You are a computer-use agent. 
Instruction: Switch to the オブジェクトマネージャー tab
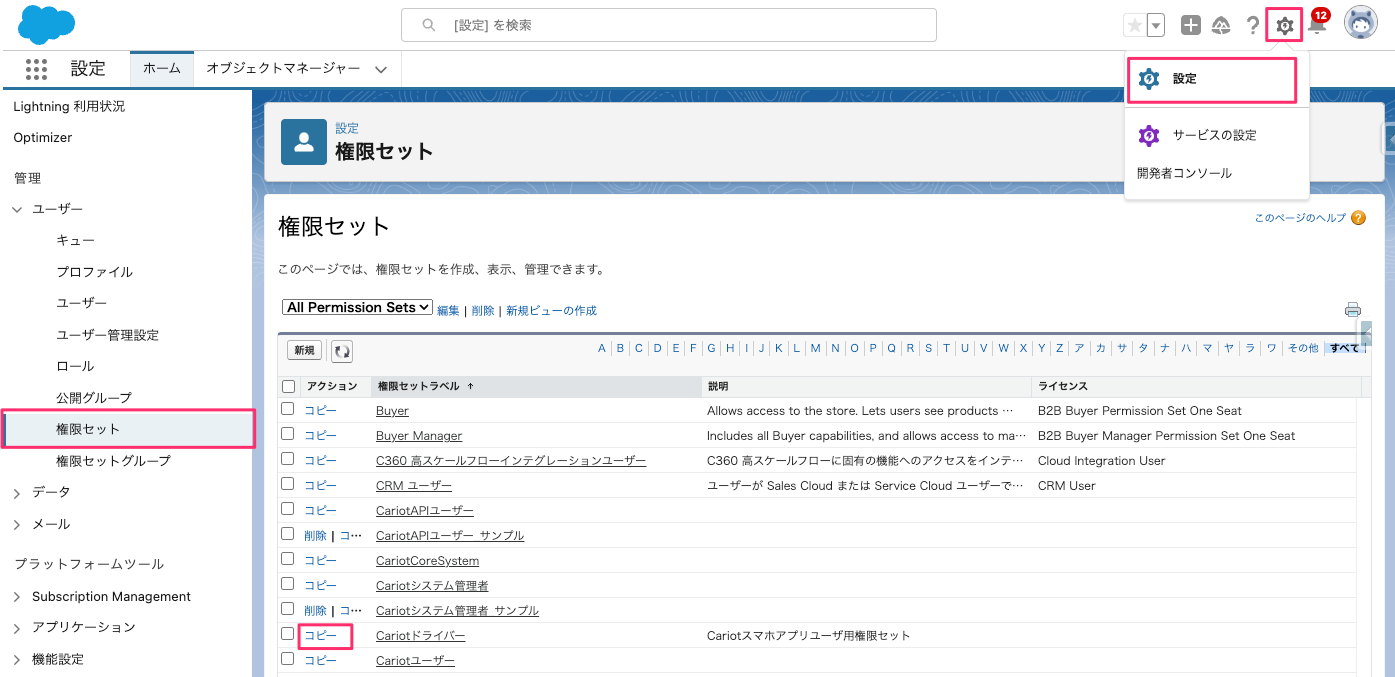click(283, 68)
